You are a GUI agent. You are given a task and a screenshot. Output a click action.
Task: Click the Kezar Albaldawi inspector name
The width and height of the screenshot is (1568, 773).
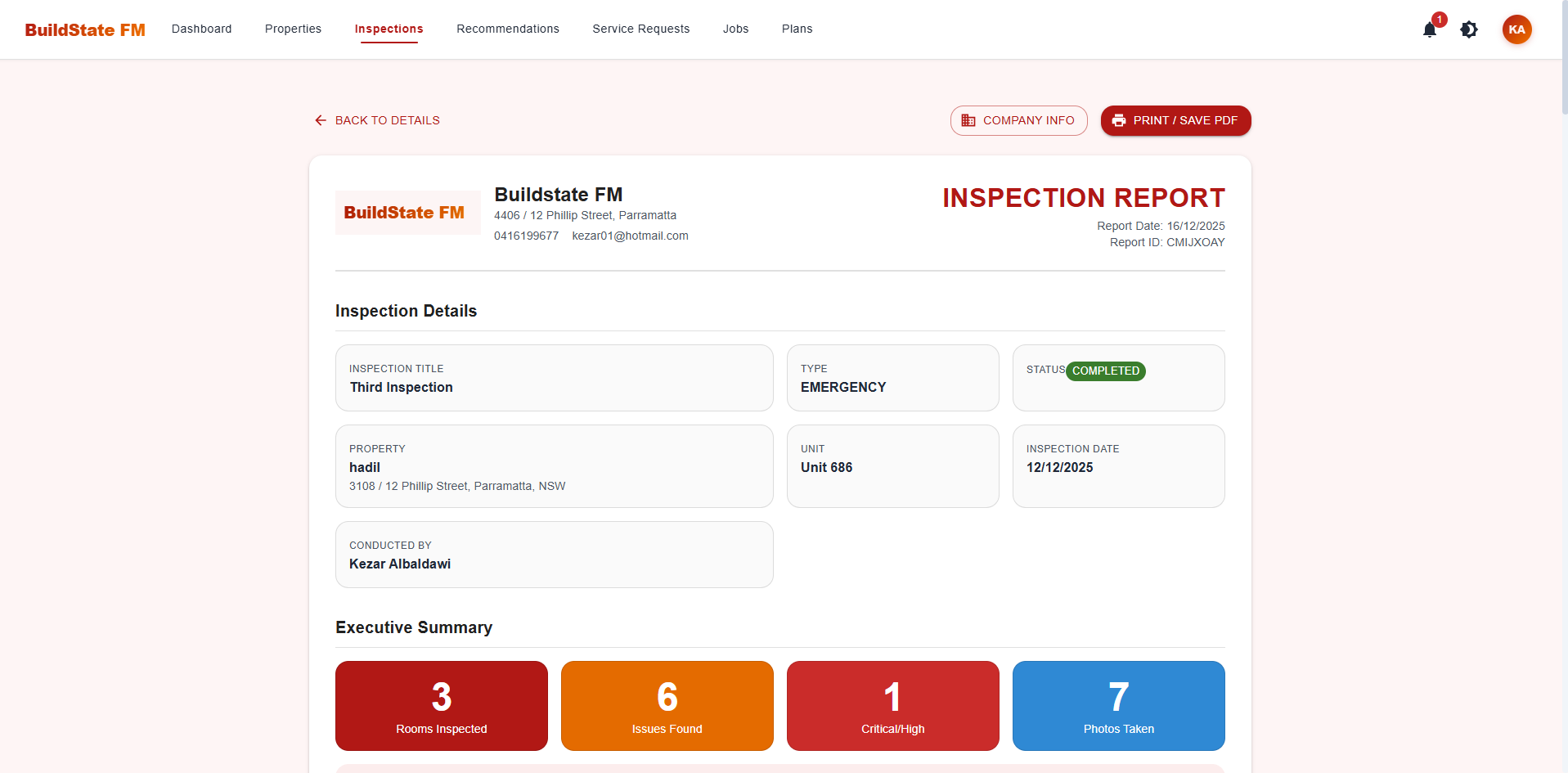pos(400,564)
